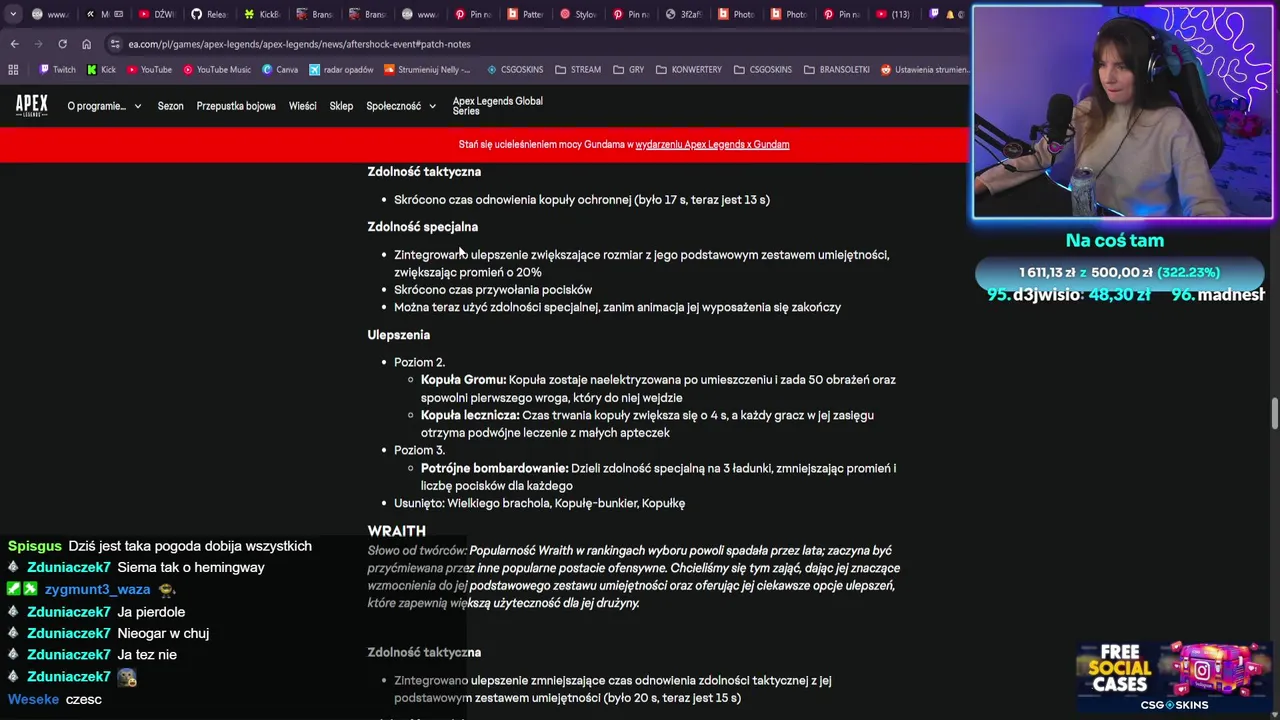The image size is (1280, 720).
Task: Open the radar opadów bookmark
Action: (341, 70)
